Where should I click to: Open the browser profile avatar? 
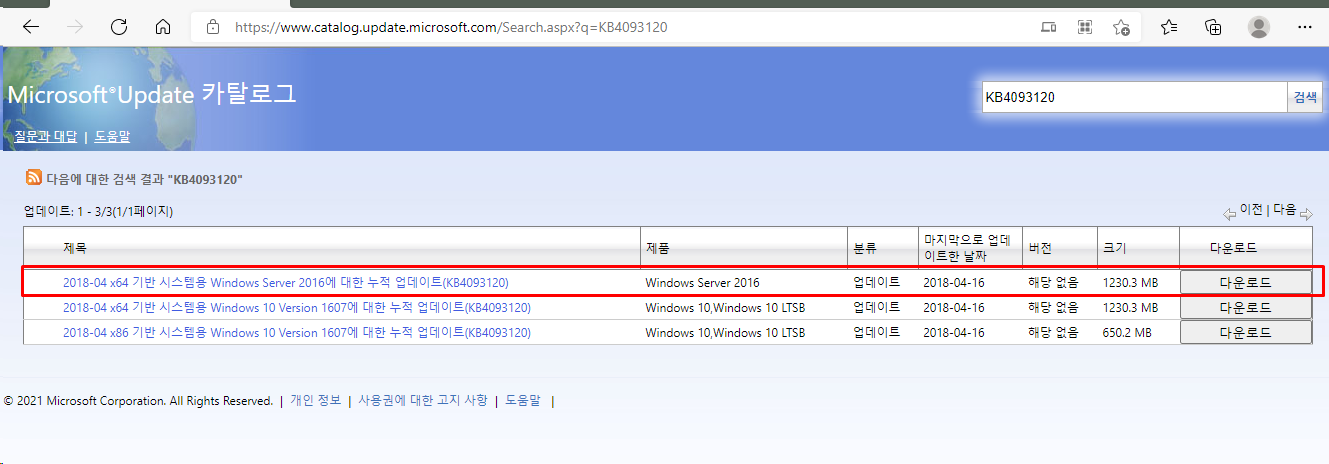1259,27
